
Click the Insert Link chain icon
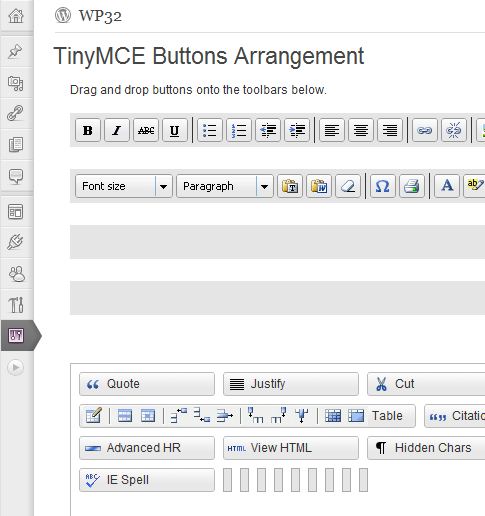[425, 130]
